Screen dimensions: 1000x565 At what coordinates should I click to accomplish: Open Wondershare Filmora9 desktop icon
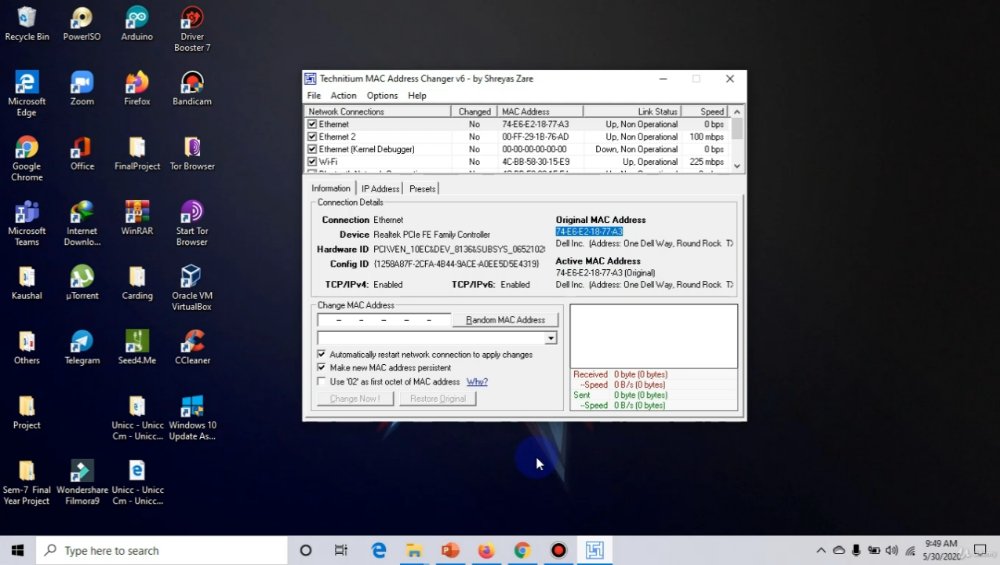click(x=82, y=482)
